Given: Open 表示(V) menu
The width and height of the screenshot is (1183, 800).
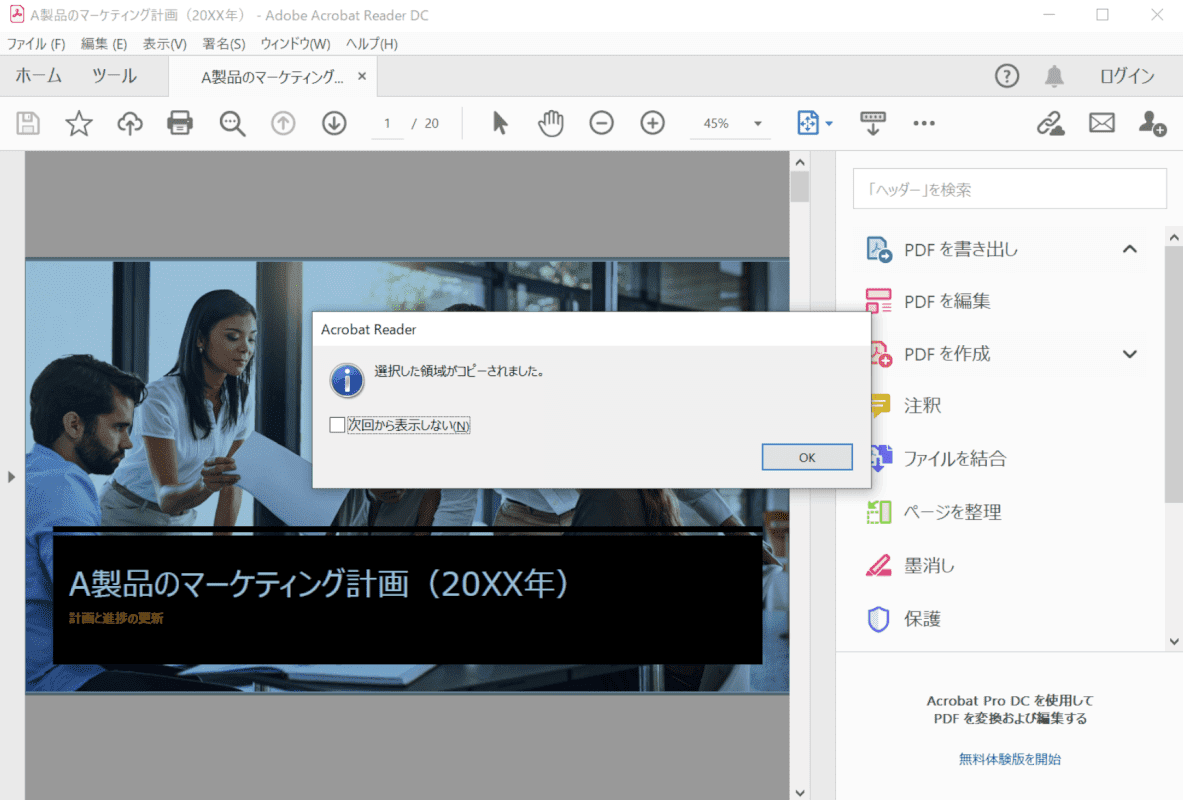Looking at the screenshot, I should 164,44.
